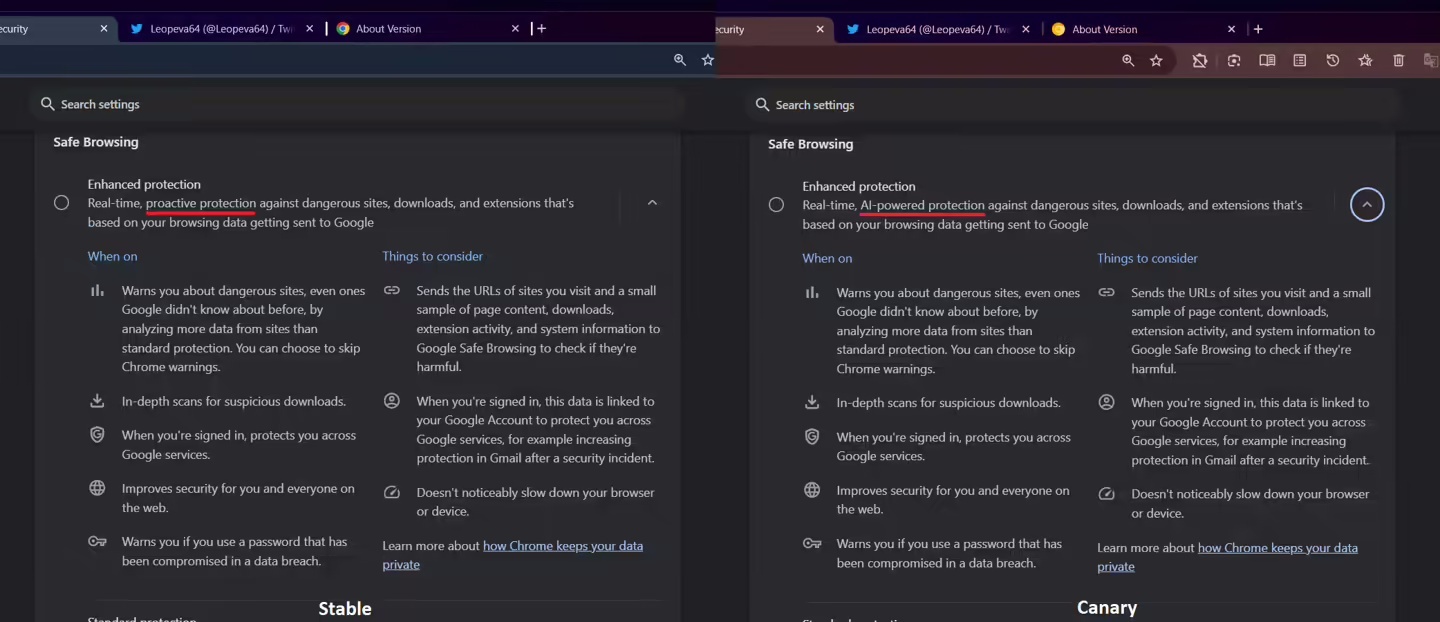Bookmark this page in the Stable window
The image size is (1440, 622).
coord(708,60)
